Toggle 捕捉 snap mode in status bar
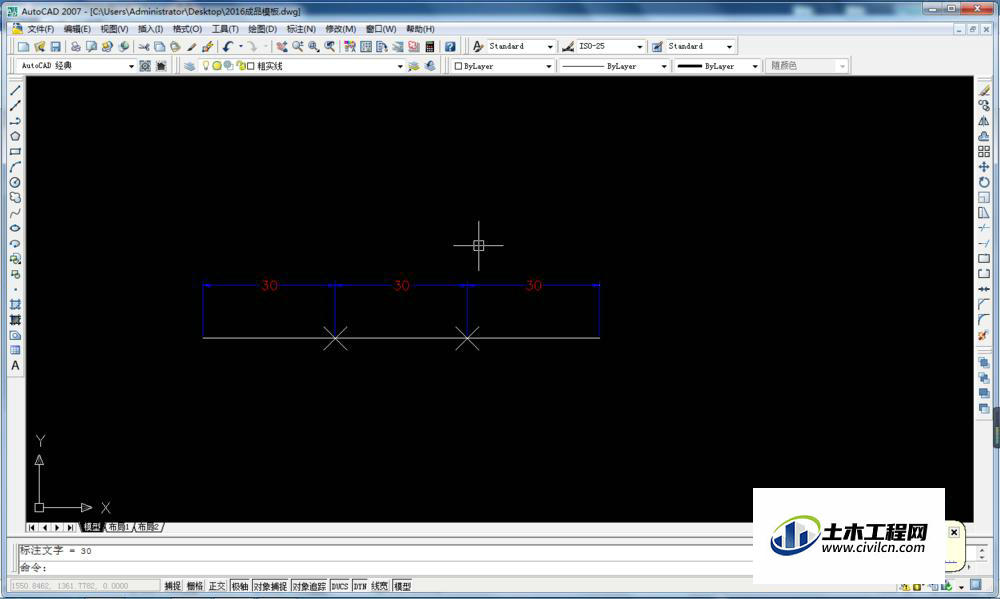 pyautogui.click(x=172, y=586)
